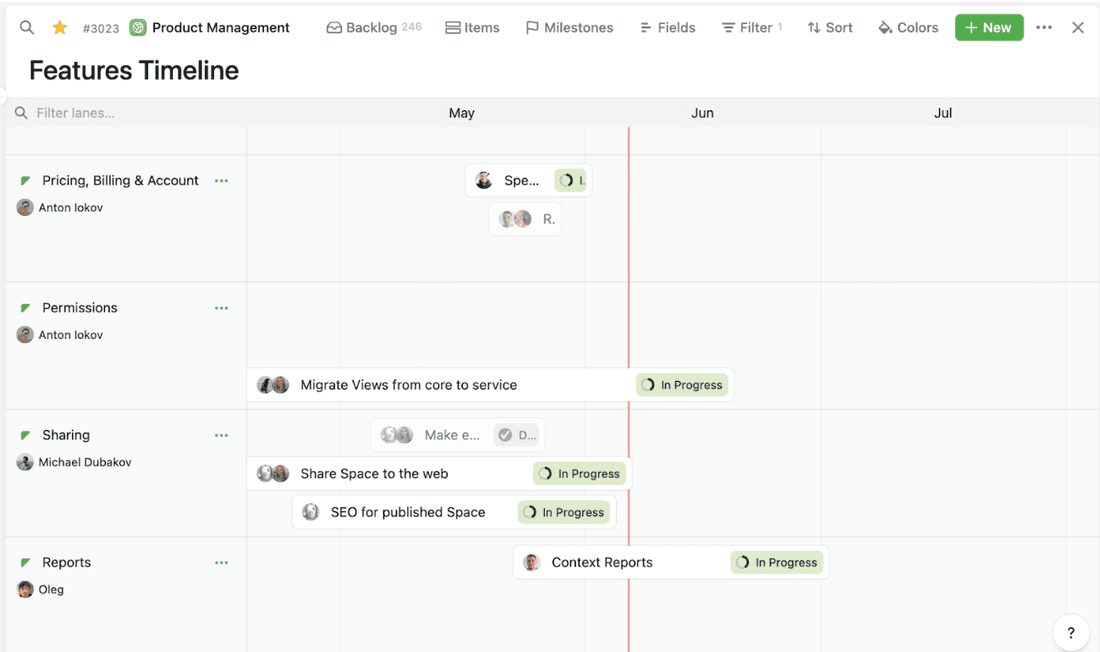Click the Fields icon in the toolbar
The height and width of the screenshot is (652, 1100).
(x=647, y=27)
